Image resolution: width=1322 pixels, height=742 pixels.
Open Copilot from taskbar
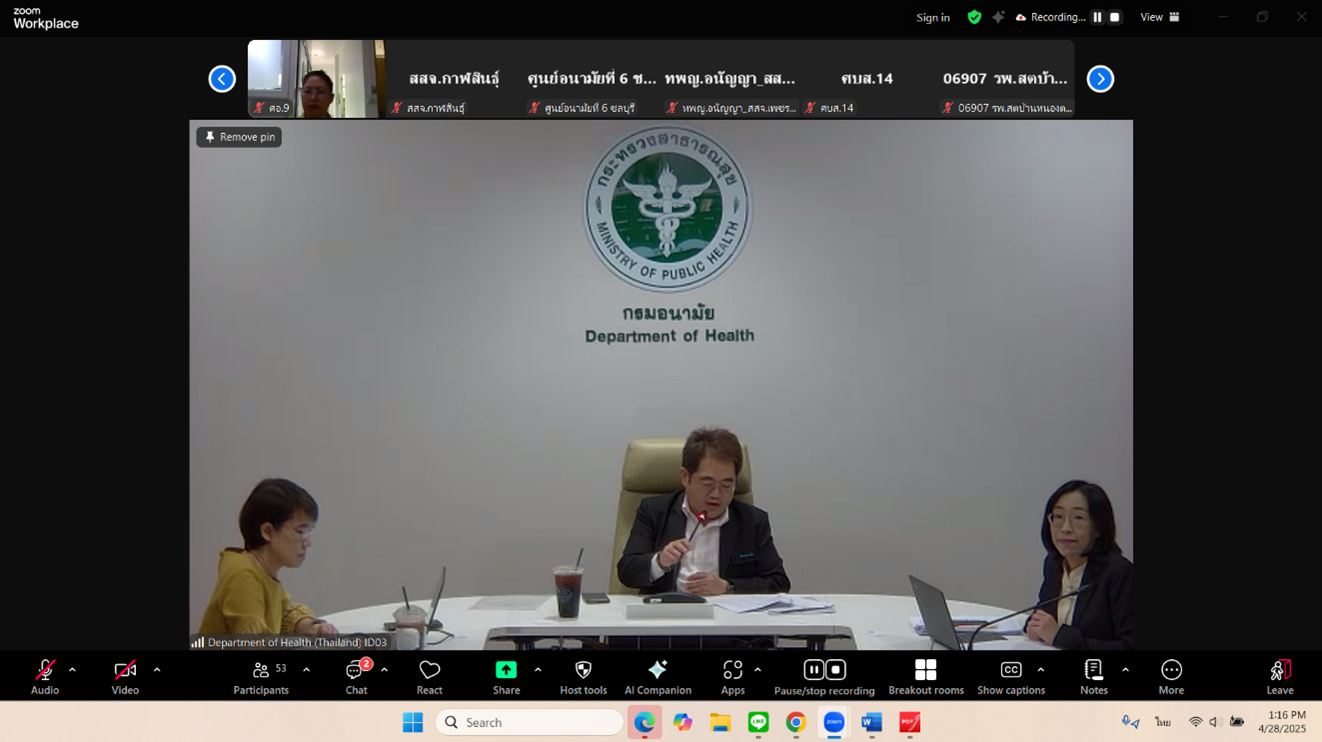tap(683, 722)
